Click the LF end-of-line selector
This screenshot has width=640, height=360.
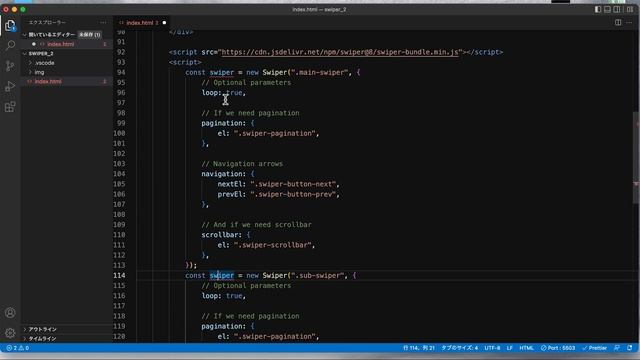tap(510, 348)
